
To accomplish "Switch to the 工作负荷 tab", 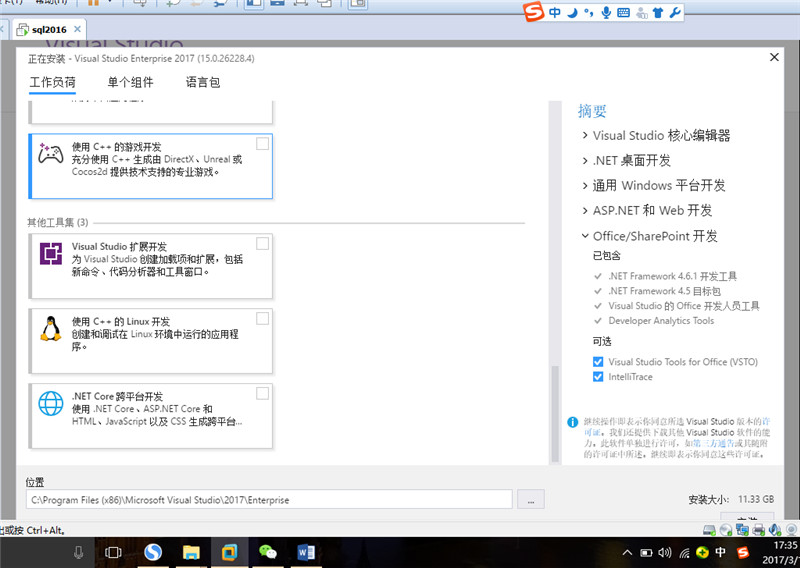I will point(53,82).
